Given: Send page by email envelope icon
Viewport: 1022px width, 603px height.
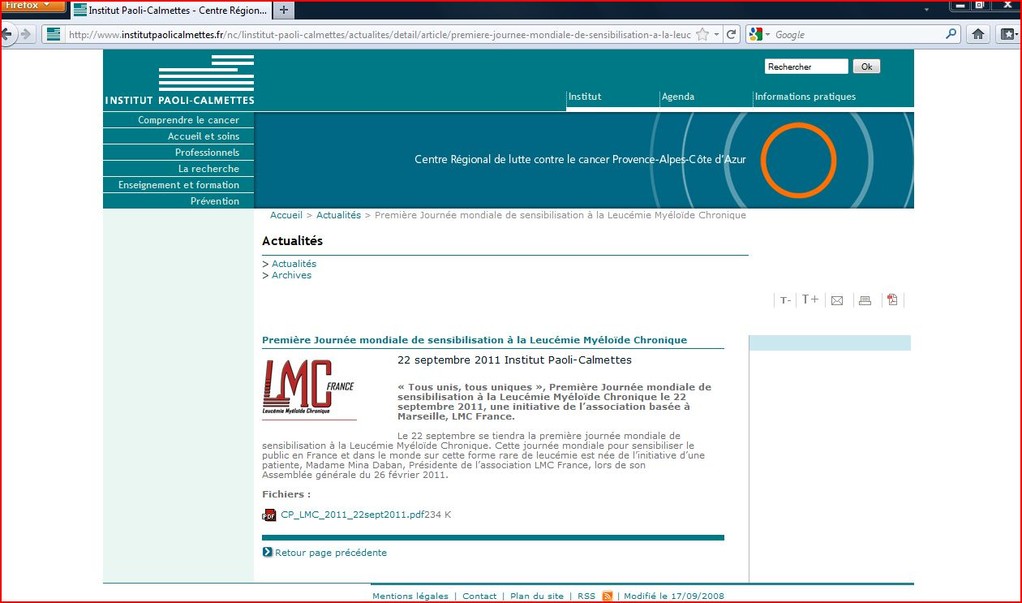Looking at the screenshot, I should coord(837,301).
